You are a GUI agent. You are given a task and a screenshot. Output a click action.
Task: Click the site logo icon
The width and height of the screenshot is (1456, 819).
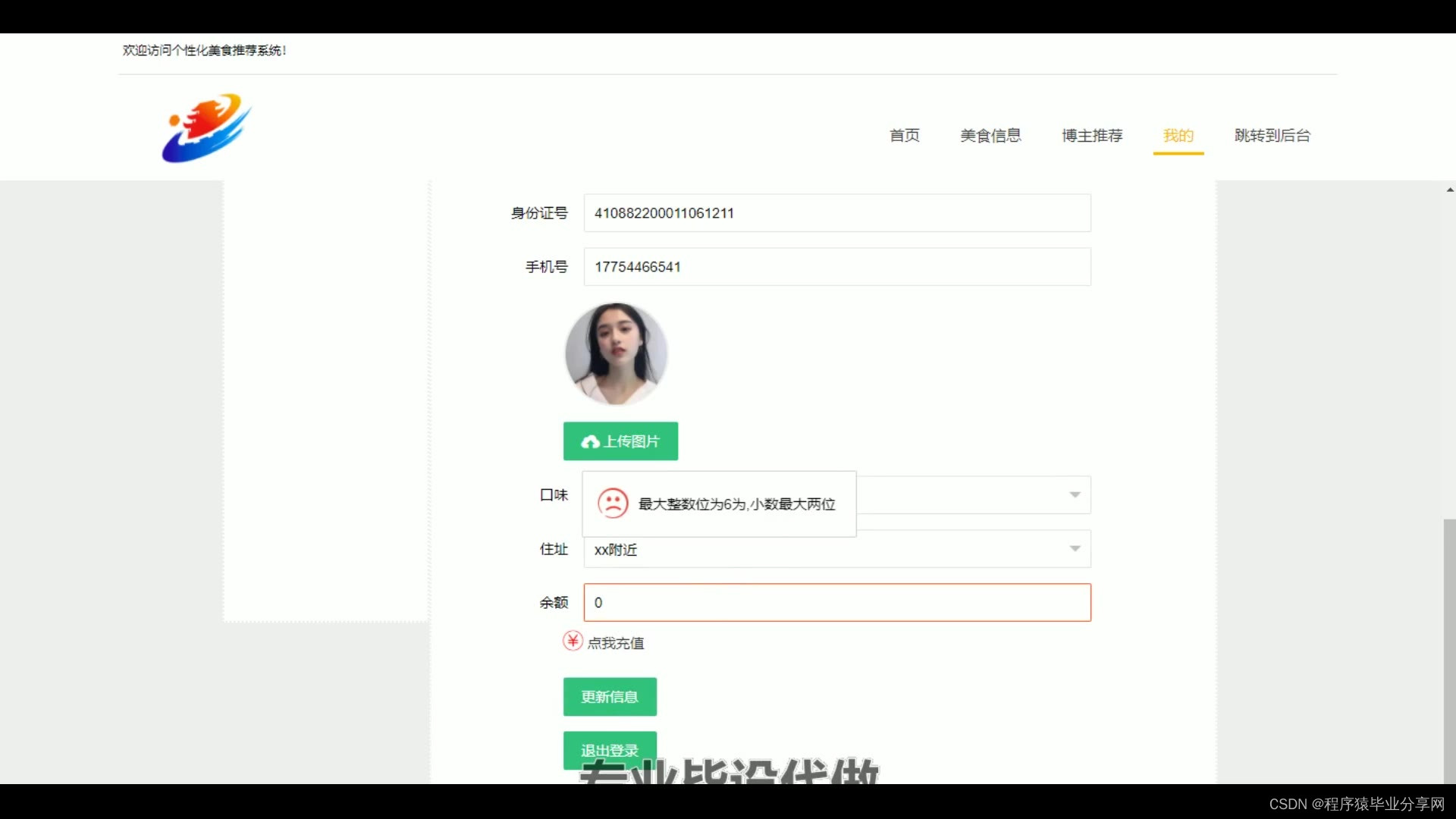coord(206,128)
